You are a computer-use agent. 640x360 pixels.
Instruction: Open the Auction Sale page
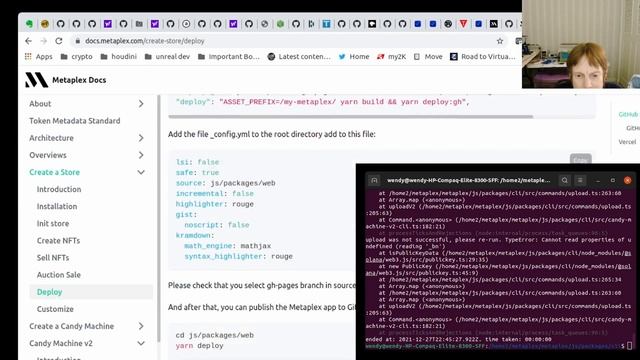(59, 275)
